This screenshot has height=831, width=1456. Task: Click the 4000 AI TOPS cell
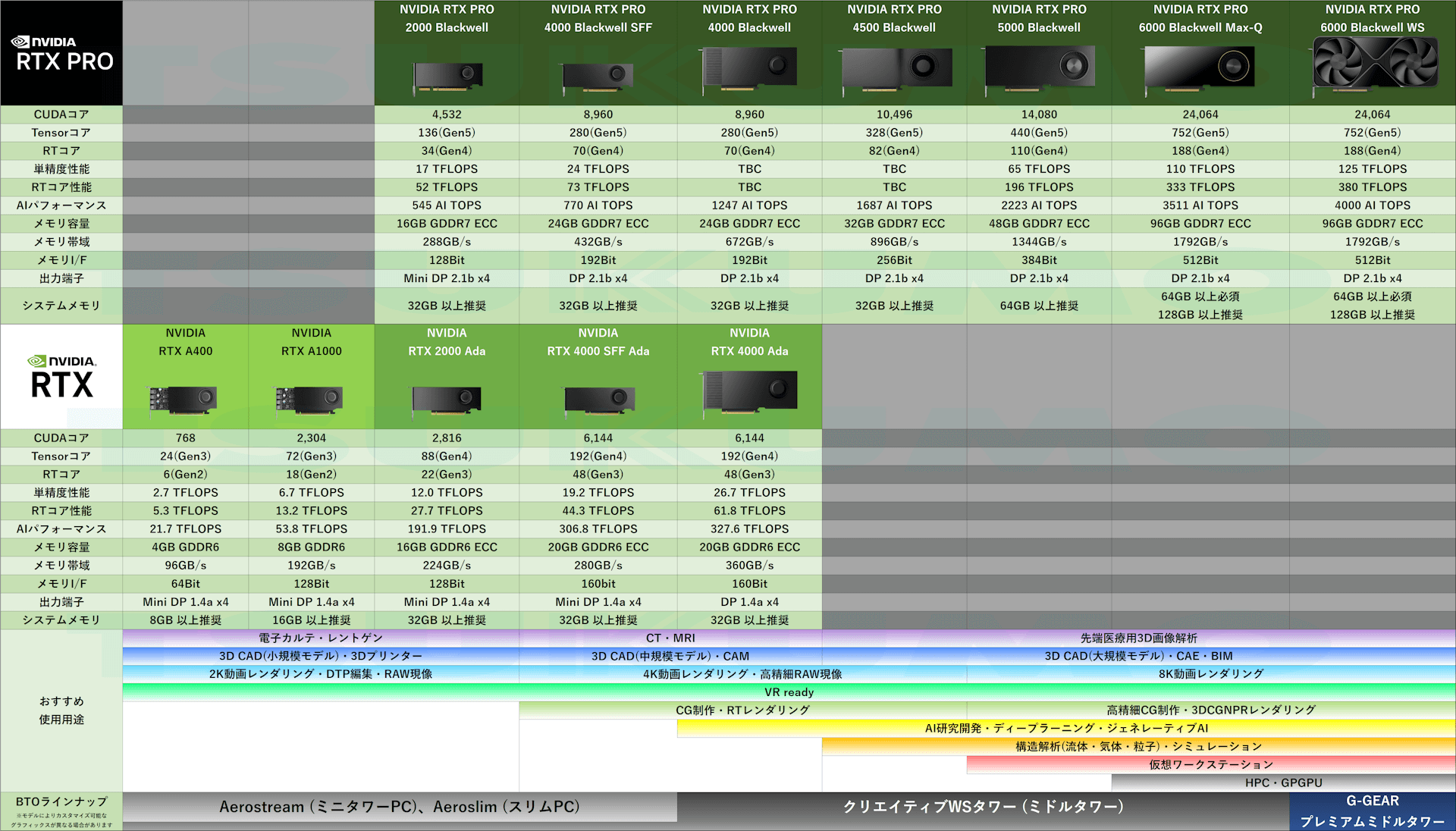[x=1372, y=205]
